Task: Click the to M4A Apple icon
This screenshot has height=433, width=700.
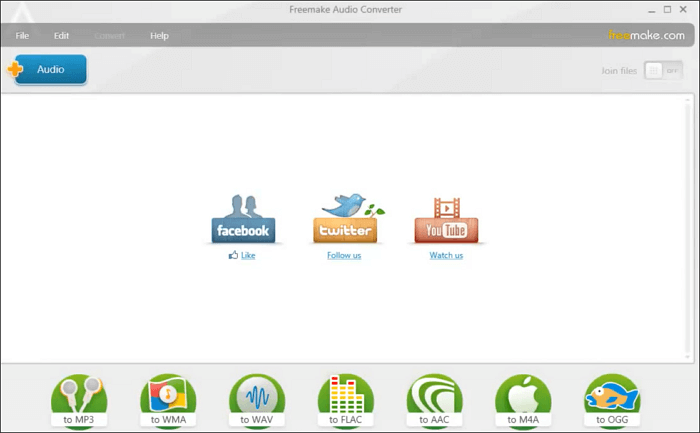Action: click(x=524, y=402)
